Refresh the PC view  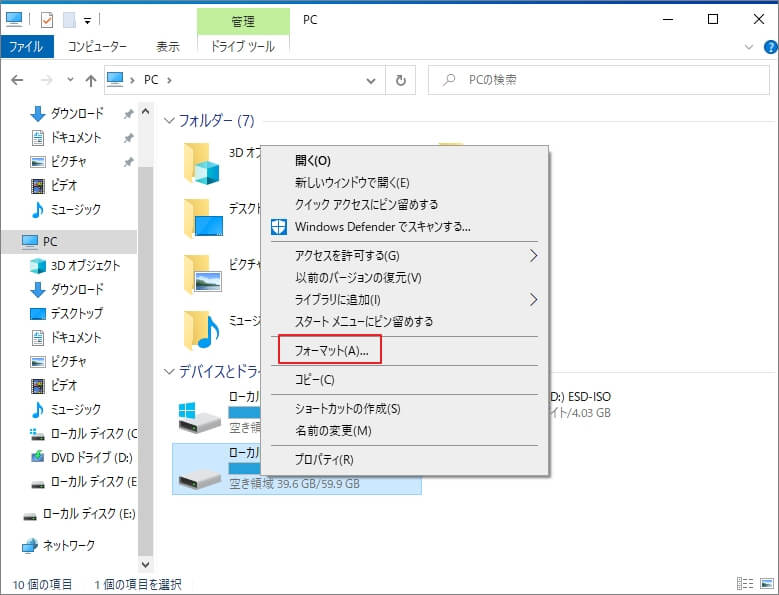click(400, 80)
